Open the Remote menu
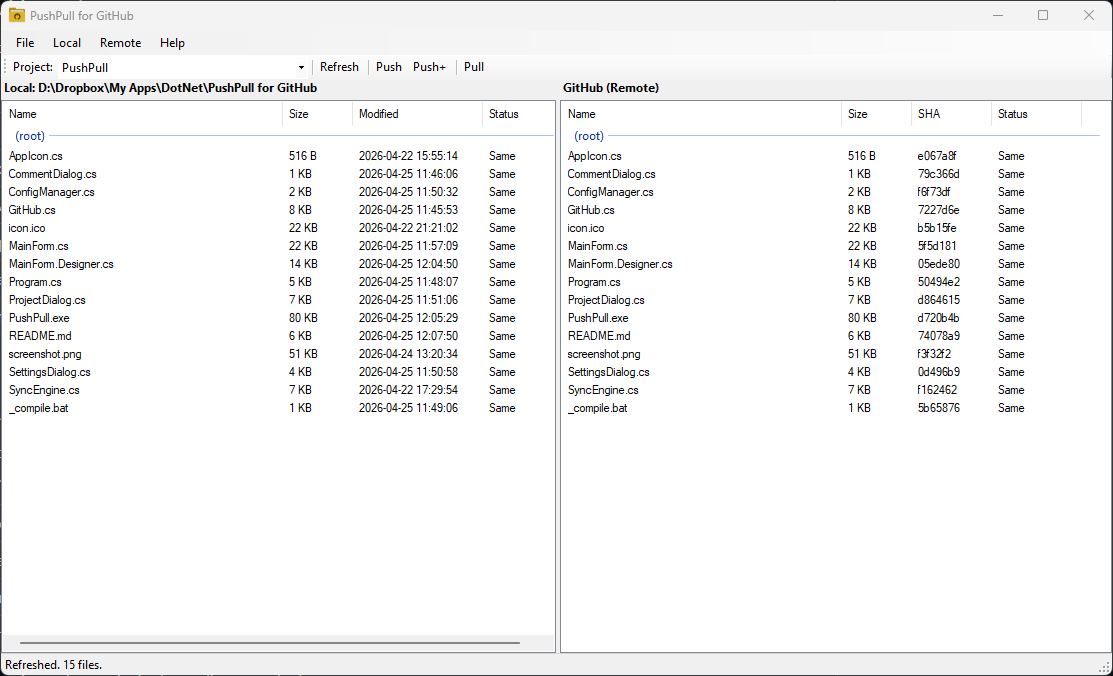Image resolution: width=1113 pixels, height=676 pixels. 121,43
